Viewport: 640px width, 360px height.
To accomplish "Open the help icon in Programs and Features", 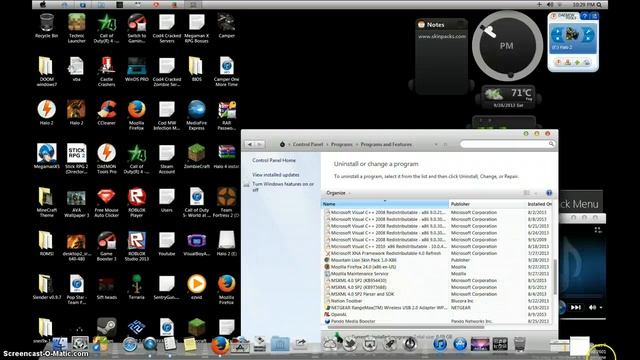I will pos(549,193).
